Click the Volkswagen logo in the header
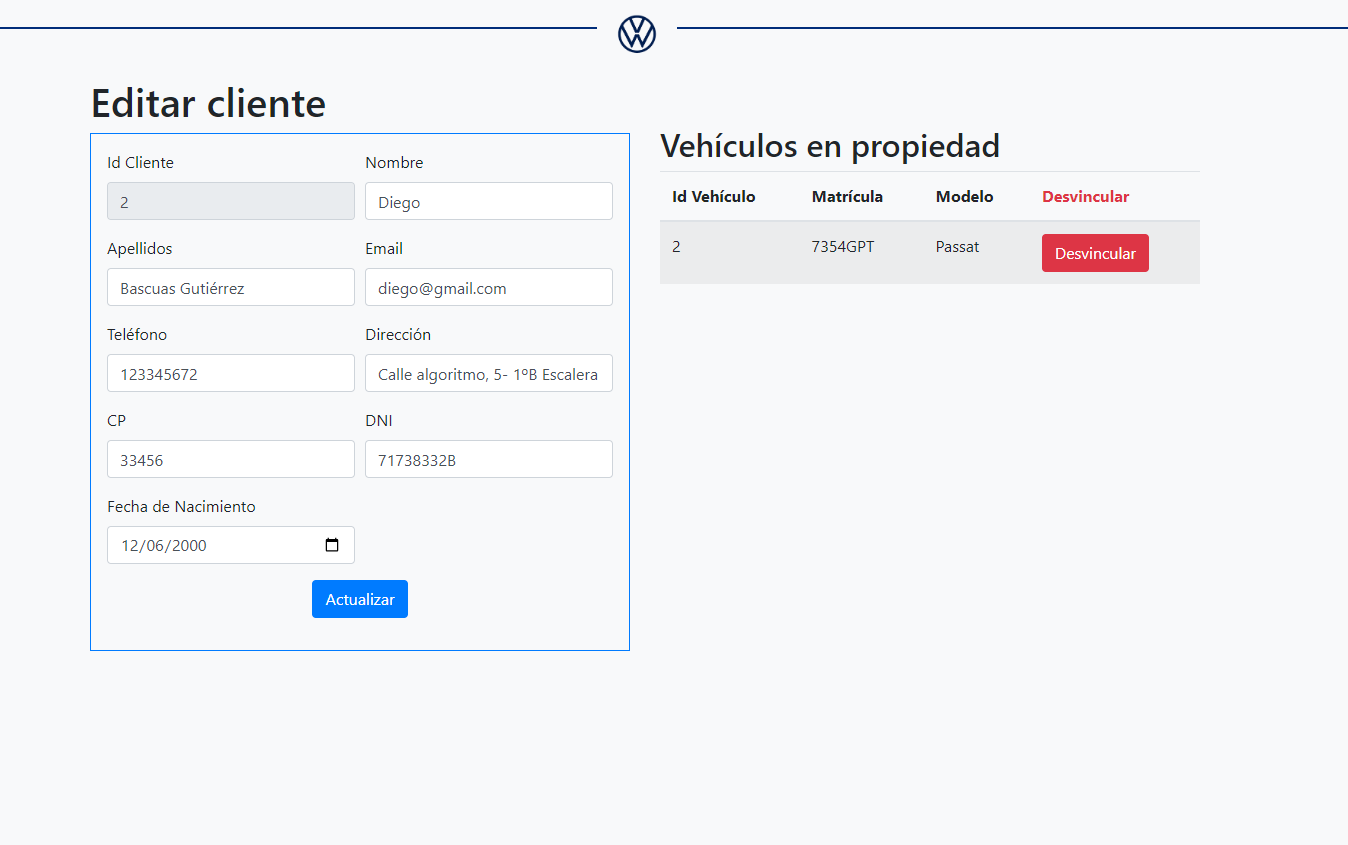 pyautogui.click(x=637, y=33)
